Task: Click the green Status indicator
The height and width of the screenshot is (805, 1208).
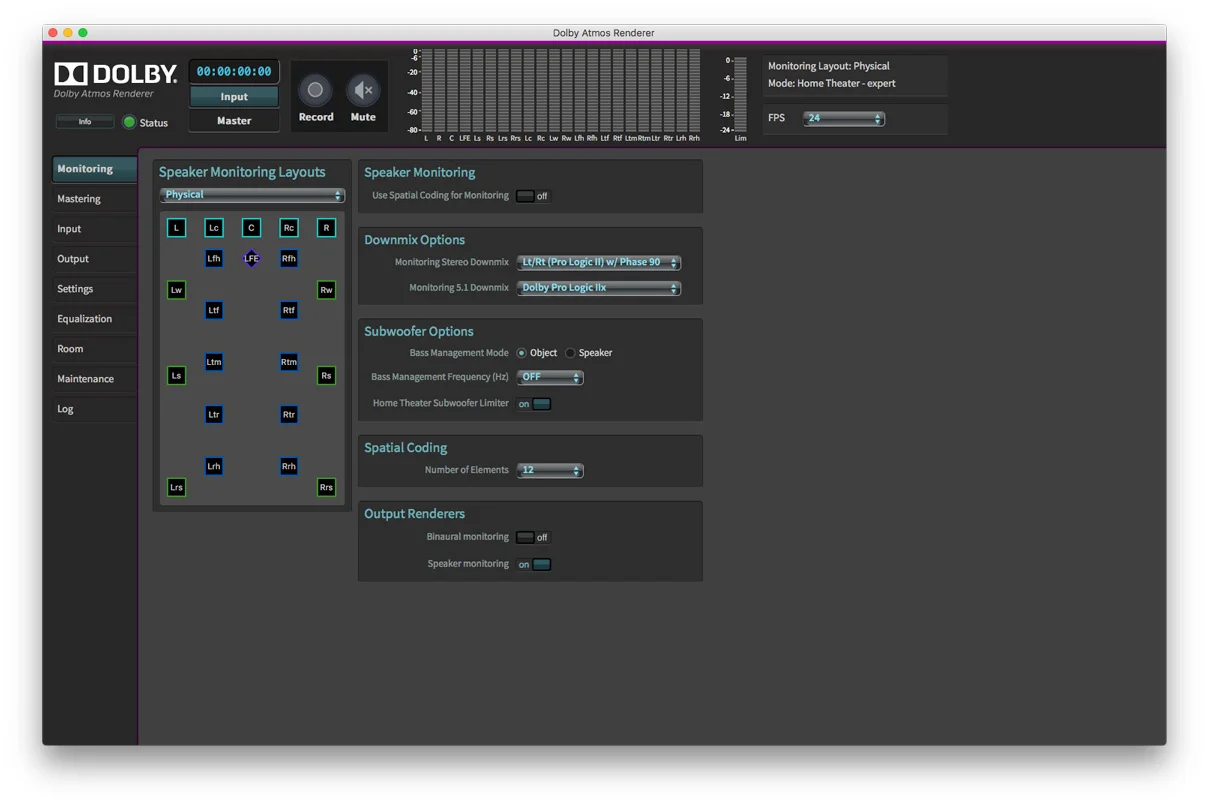Action: click(129, 123)
